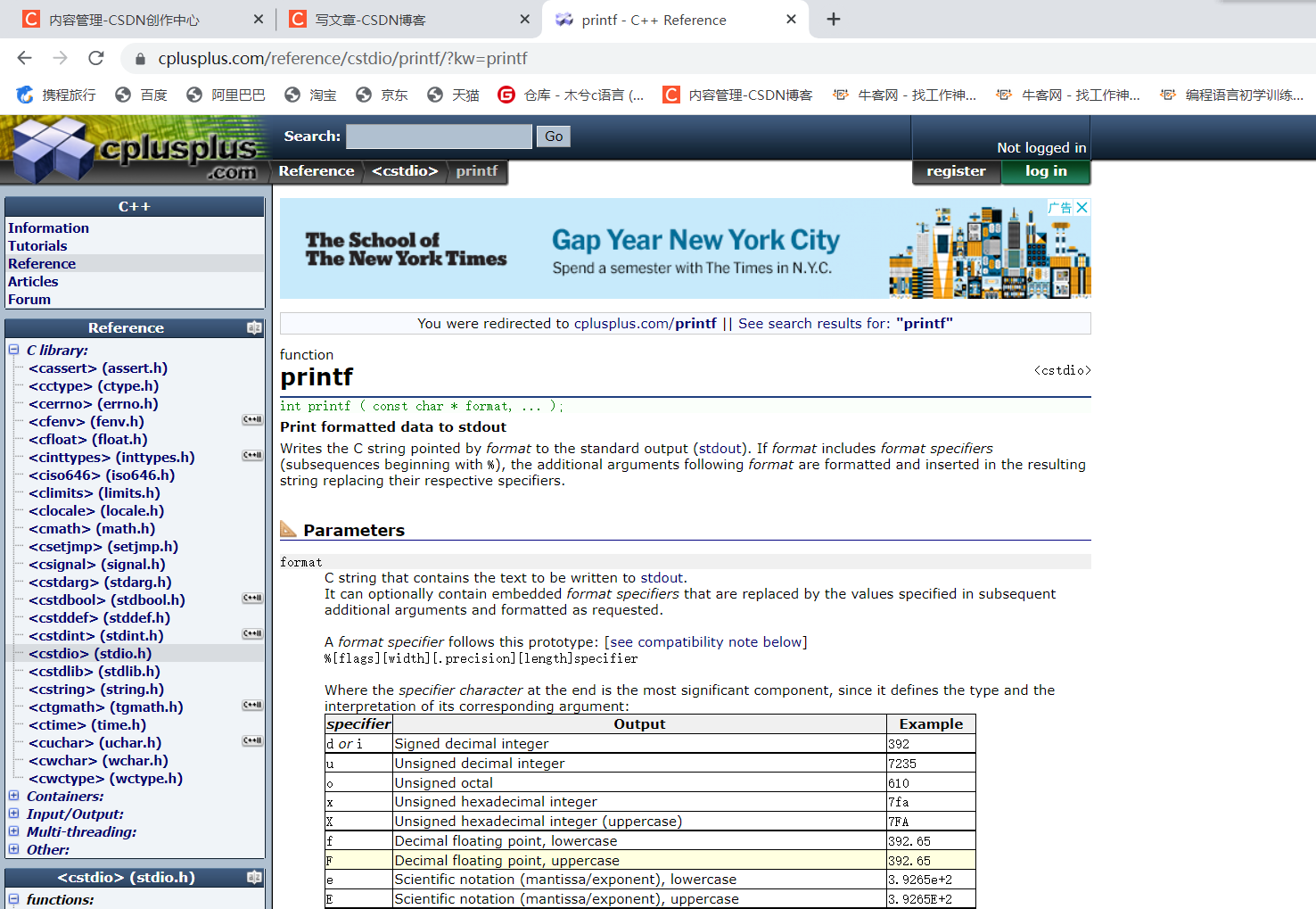Collapse the functions tree node

[x=14, y=899]
